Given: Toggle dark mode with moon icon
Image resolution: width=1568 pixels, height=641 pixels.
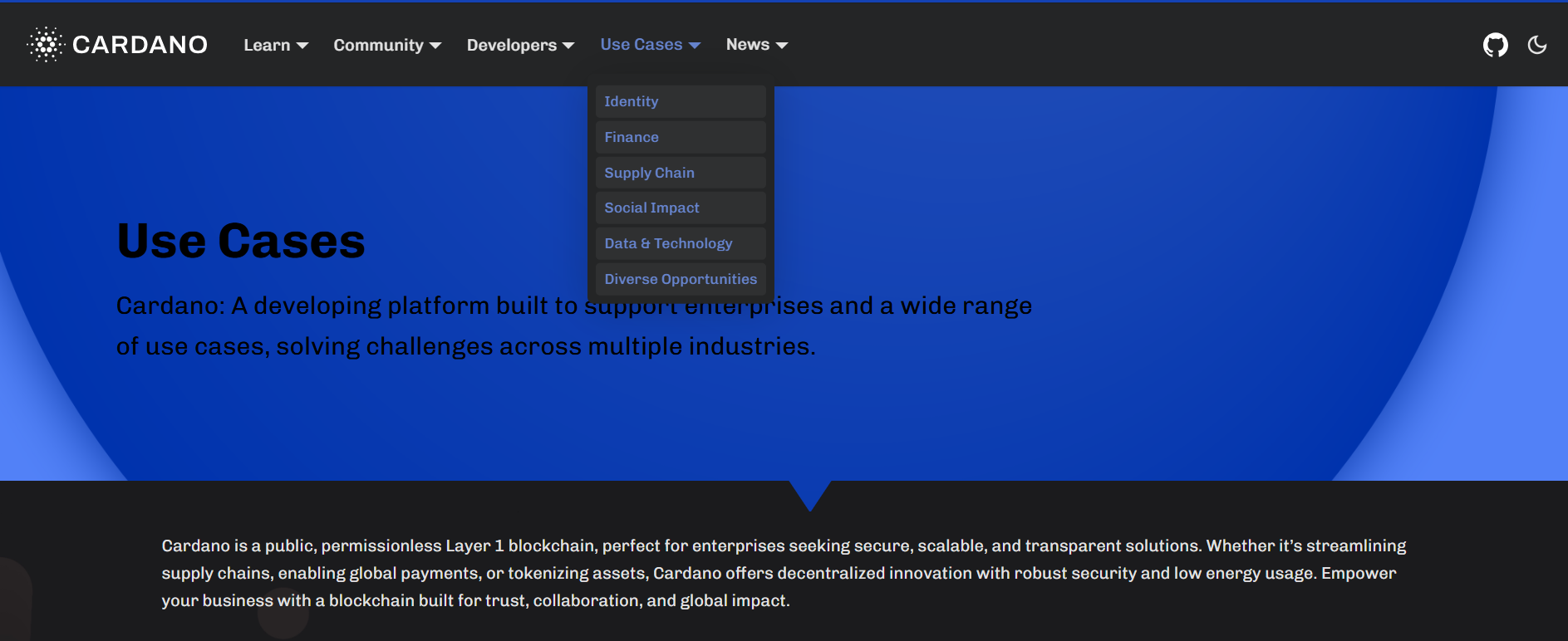Looking at the screenshot, I should click(1537, 45).
